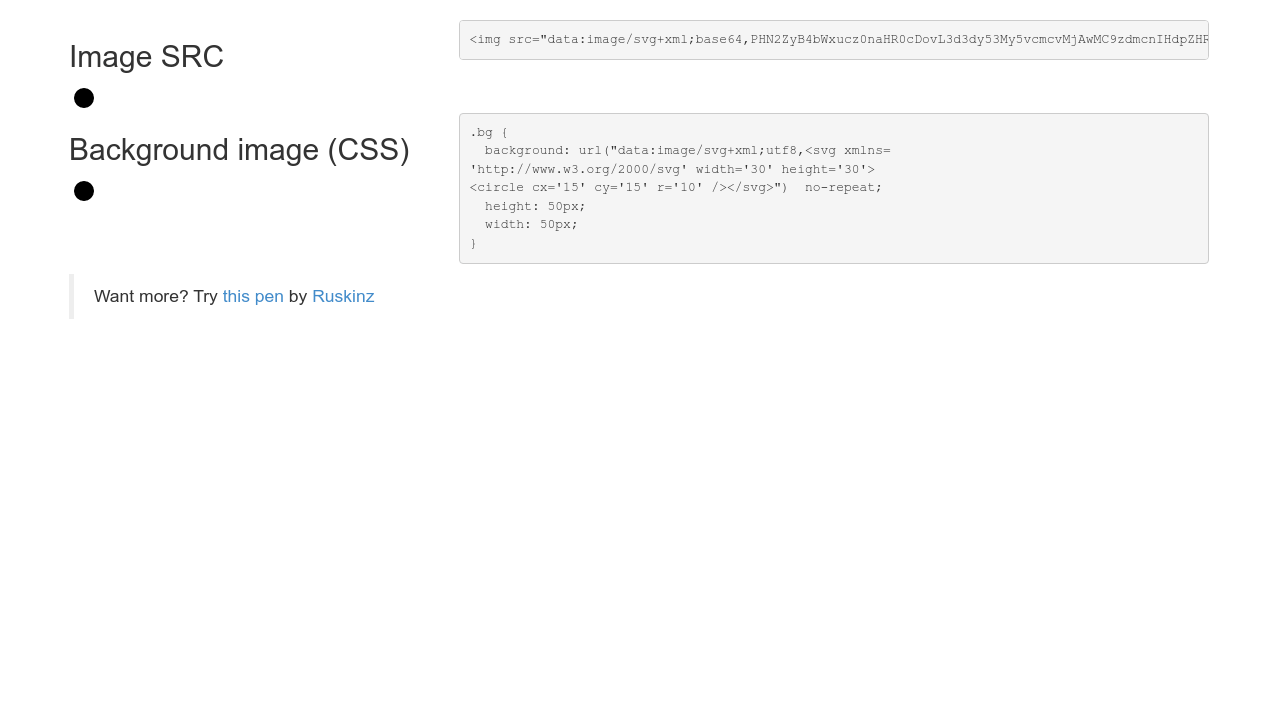1279x720 pixels.
Task: Visit the Ruskinz author link
Action: point(343,297)
